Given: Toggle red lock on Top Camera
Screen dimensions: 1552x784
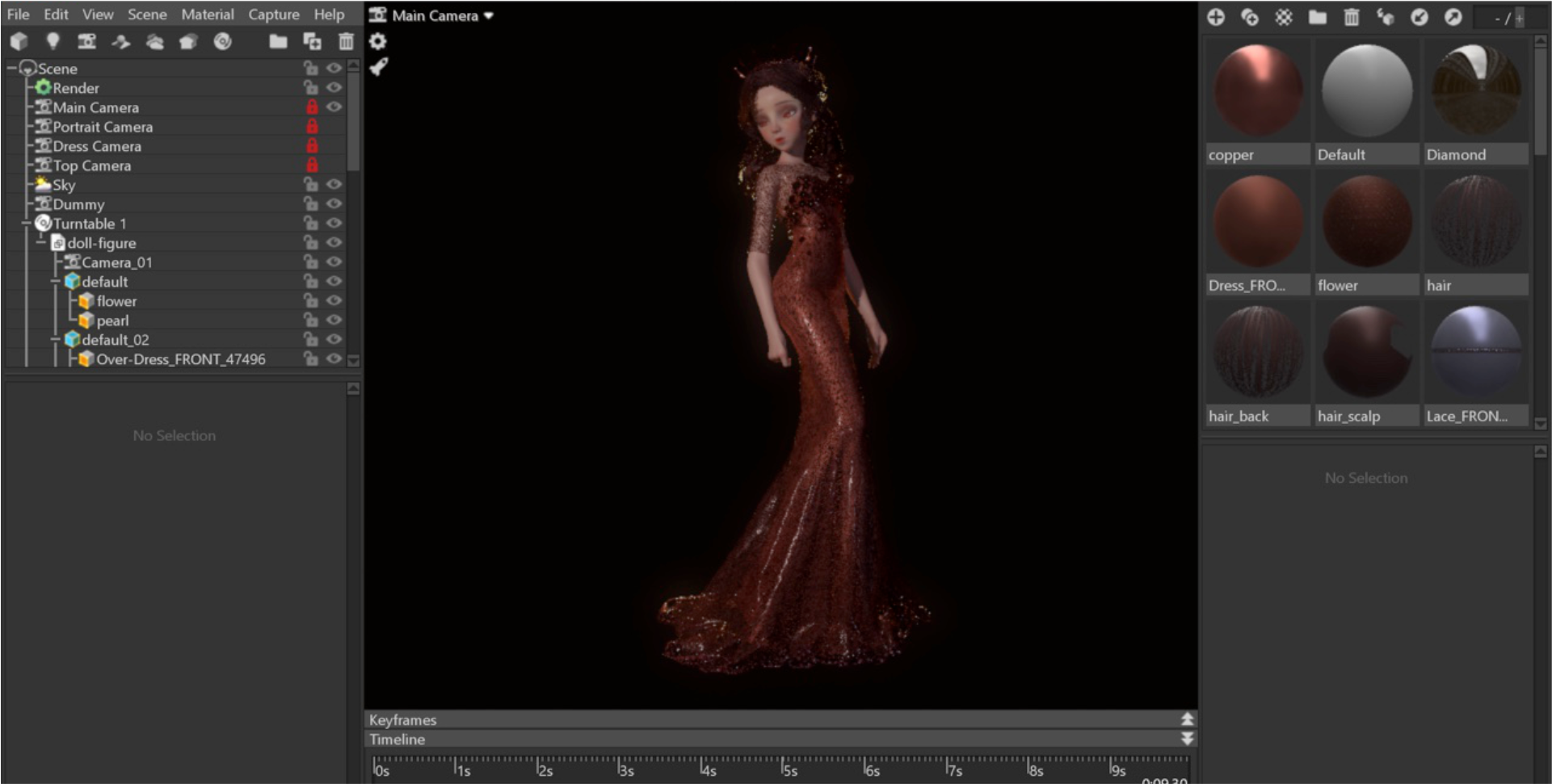Looking at the screenshot, I should (x=312, y=166).
